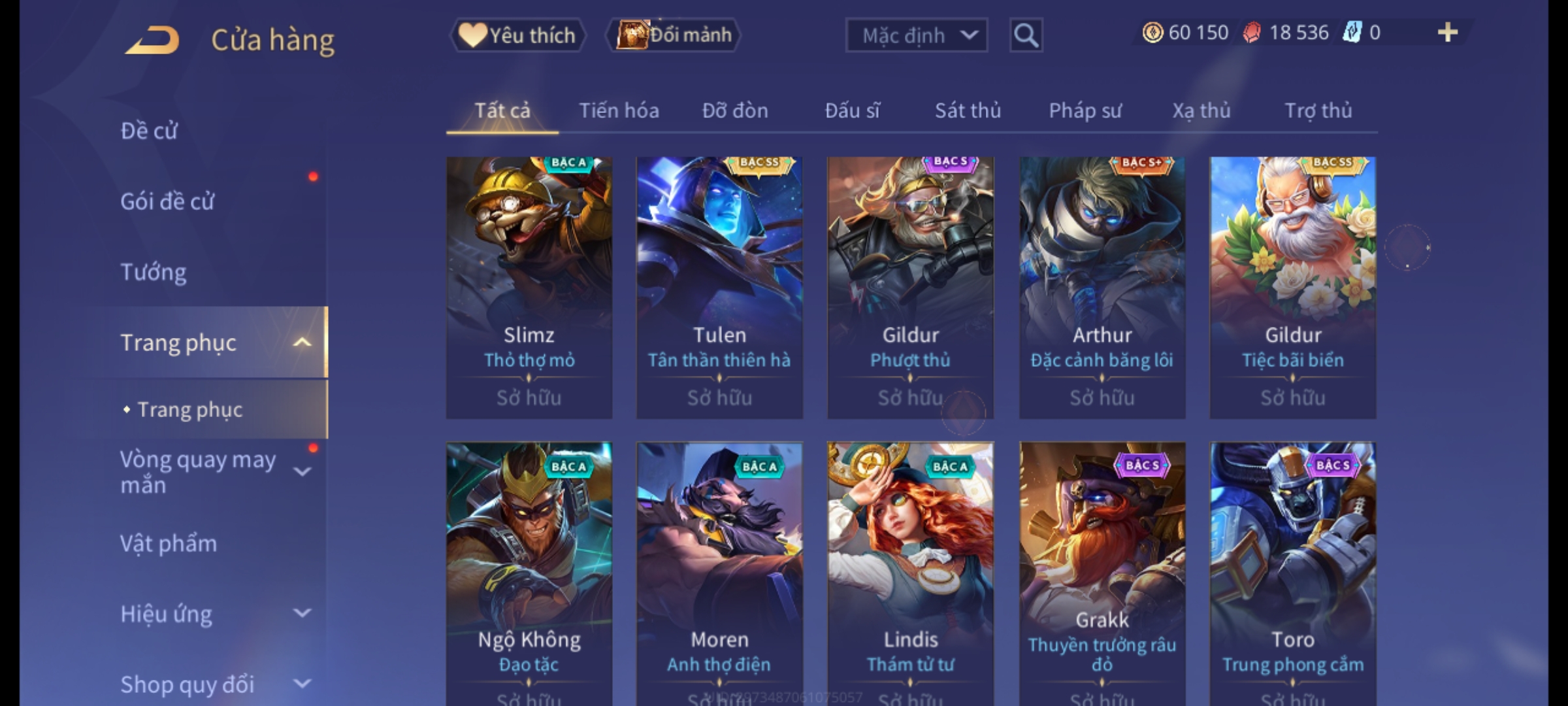
Task: Open the search magnifier icon
Action: coord(1026,35)
